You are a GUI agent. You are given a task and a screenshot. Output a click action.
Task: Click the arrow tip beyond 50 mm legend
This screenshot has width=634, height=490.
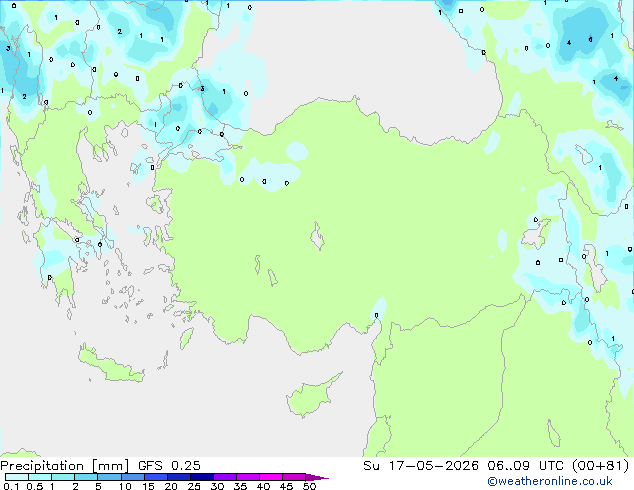click(317, 477)
